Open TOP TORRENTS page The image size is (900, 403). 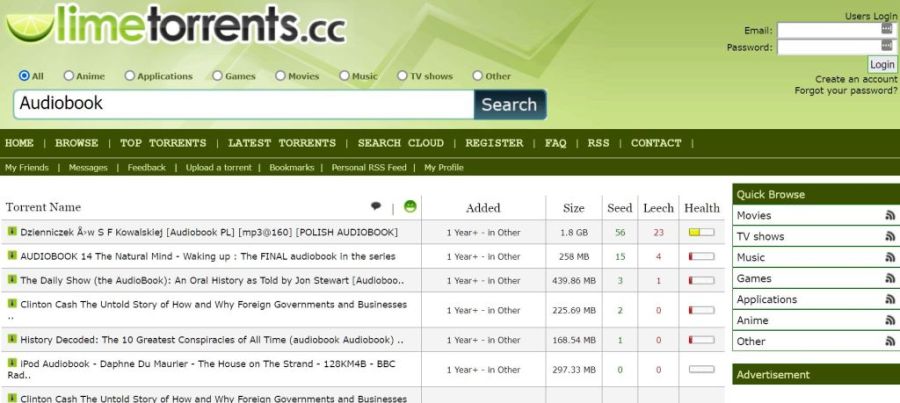(163, 143)
